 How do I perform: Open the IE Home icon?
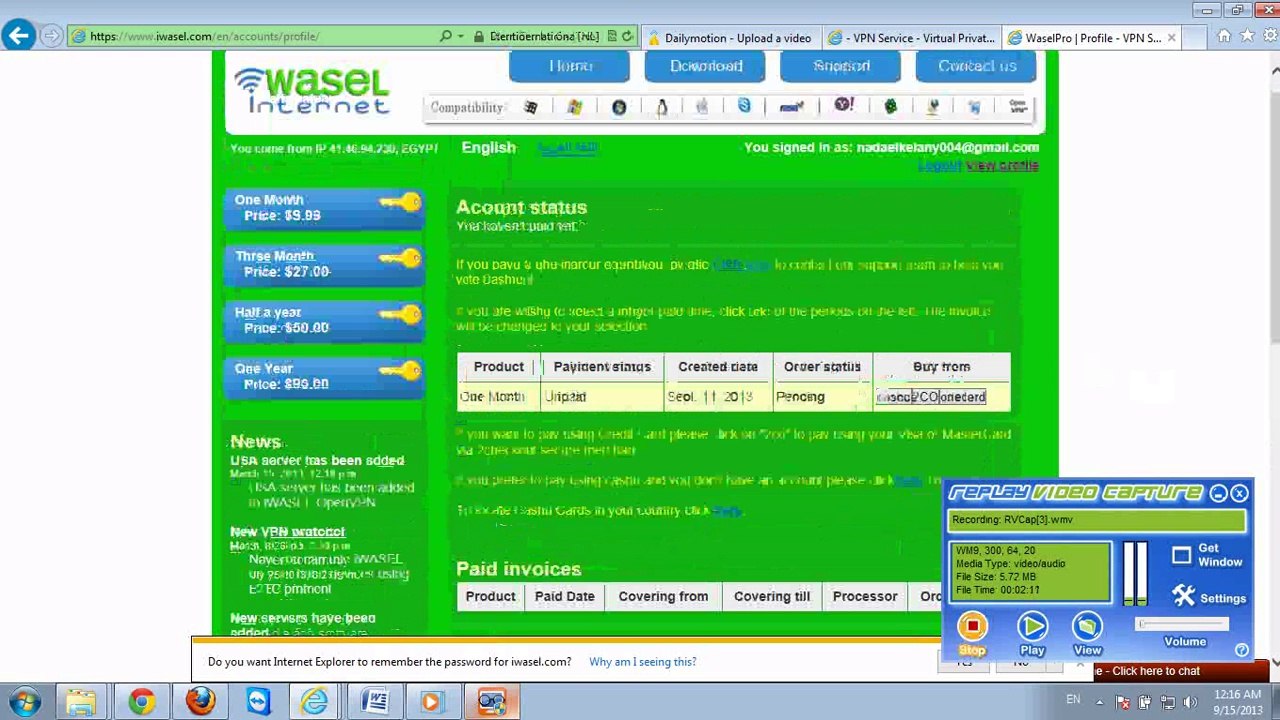point(1223,36)
